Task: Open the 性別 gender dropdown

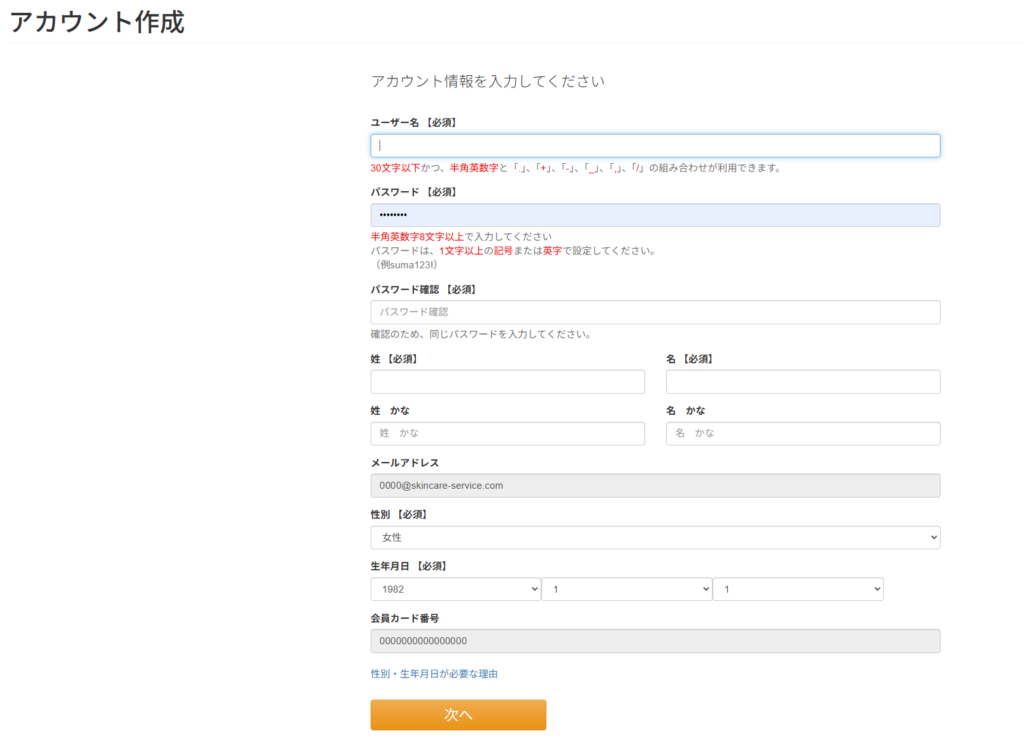Action: tap(655, 538)
